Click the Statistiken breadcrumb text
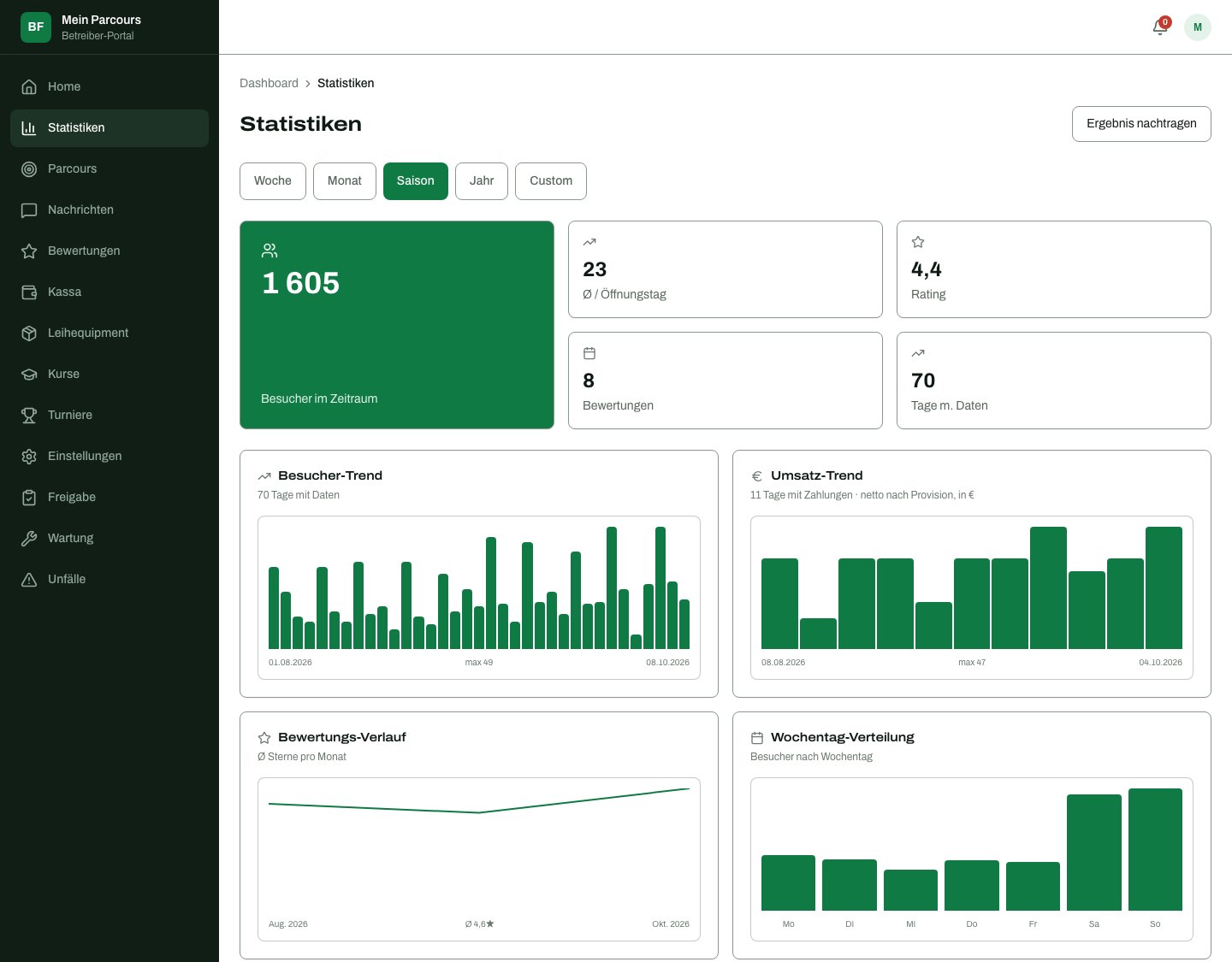The height and width of the screenshot is (962, 1232). click(x=346, y=83)
